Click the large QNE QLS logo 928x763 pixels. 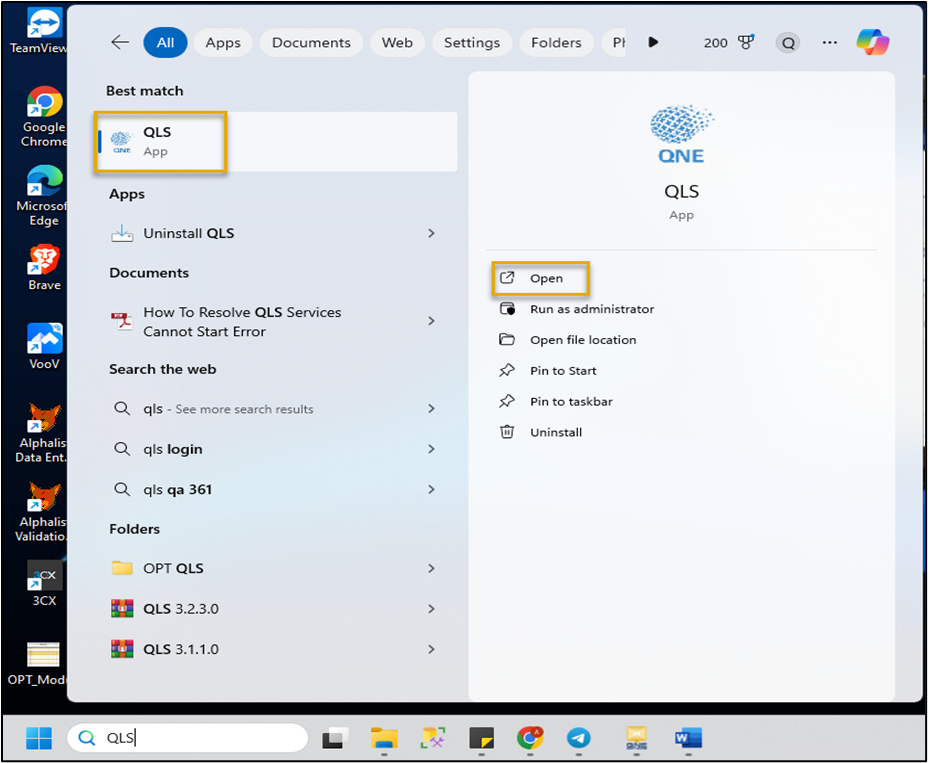coord(681,134)
